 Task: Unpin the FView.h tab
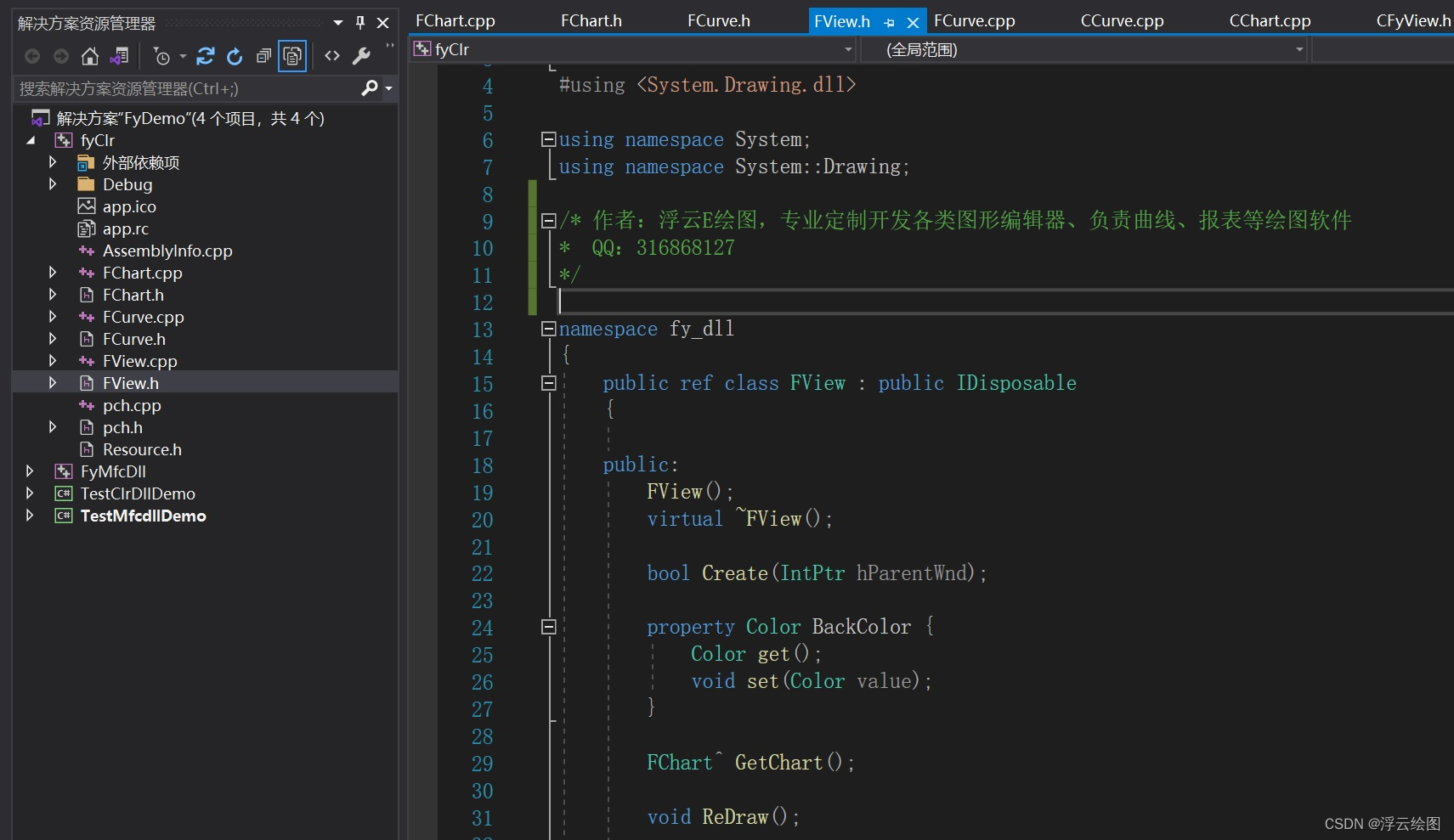(889, 20)
